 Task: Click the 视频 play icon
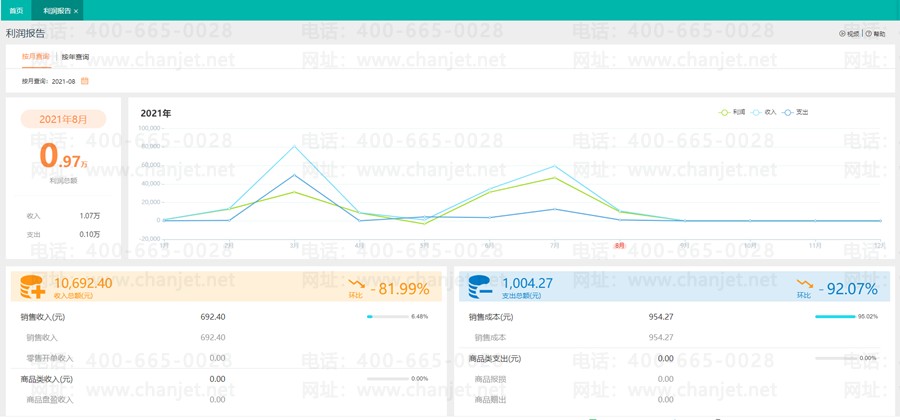pos(842,34)
